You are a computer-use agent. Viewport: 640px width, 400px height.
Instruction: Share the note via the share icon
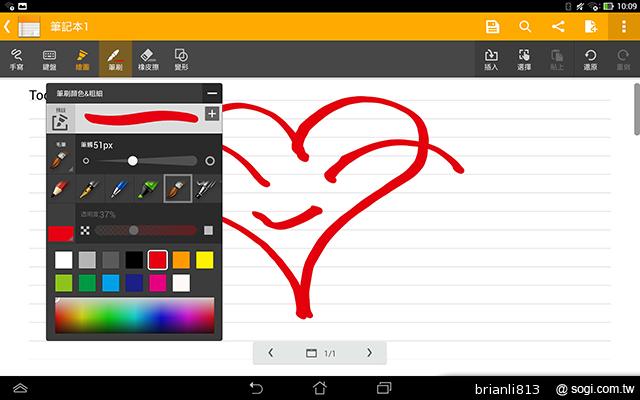click(x=558, y=26)
